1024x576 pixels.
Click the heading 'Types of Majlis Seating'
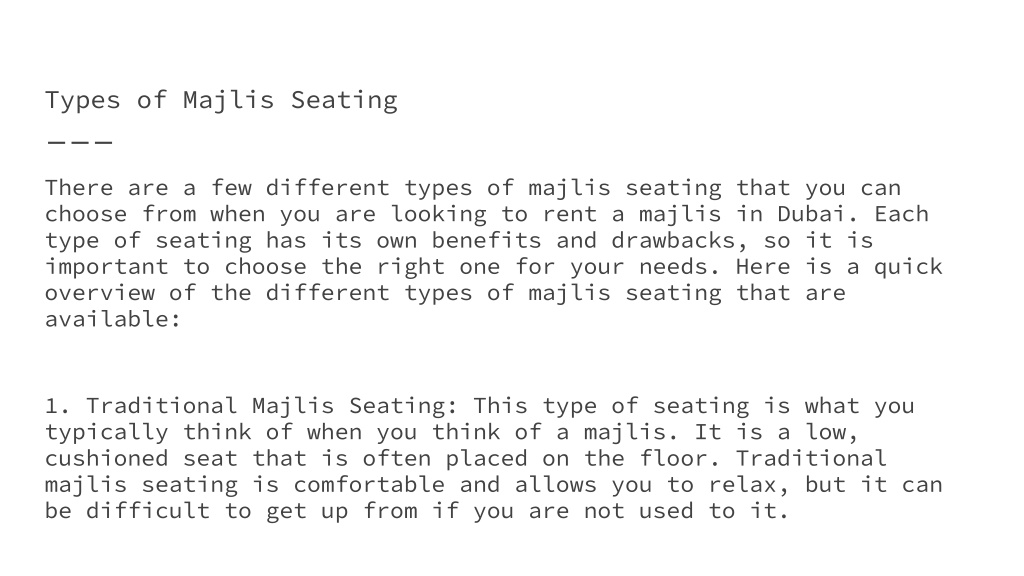pos(221,101)
